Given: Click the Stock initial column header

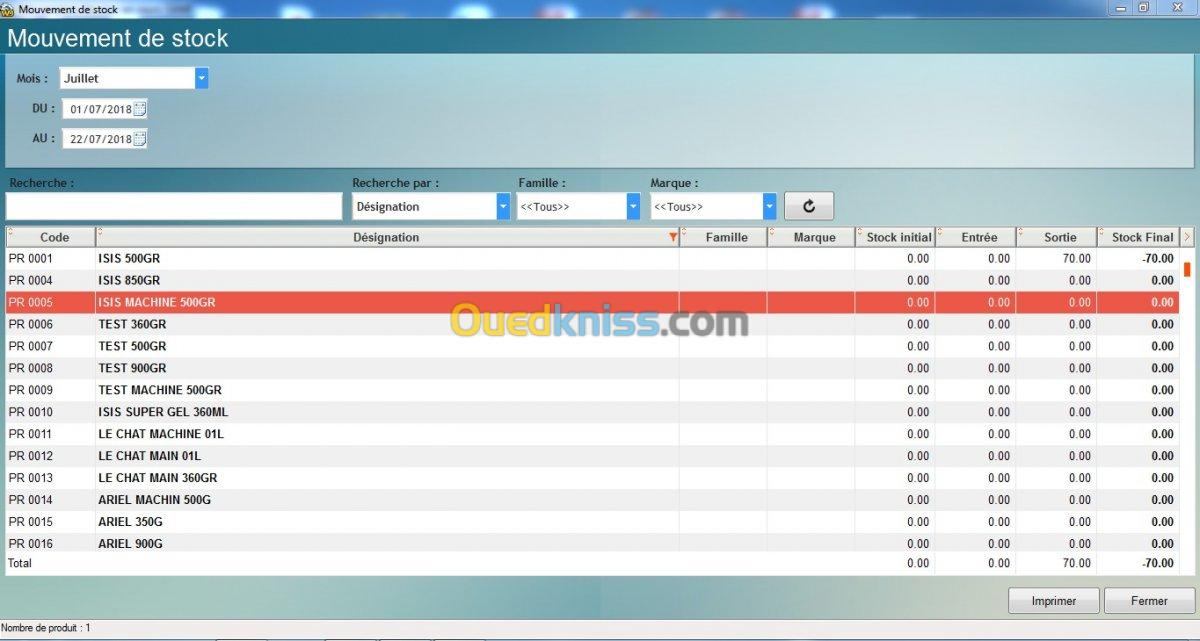Looking at the screenshot, I should click(898, 237).
